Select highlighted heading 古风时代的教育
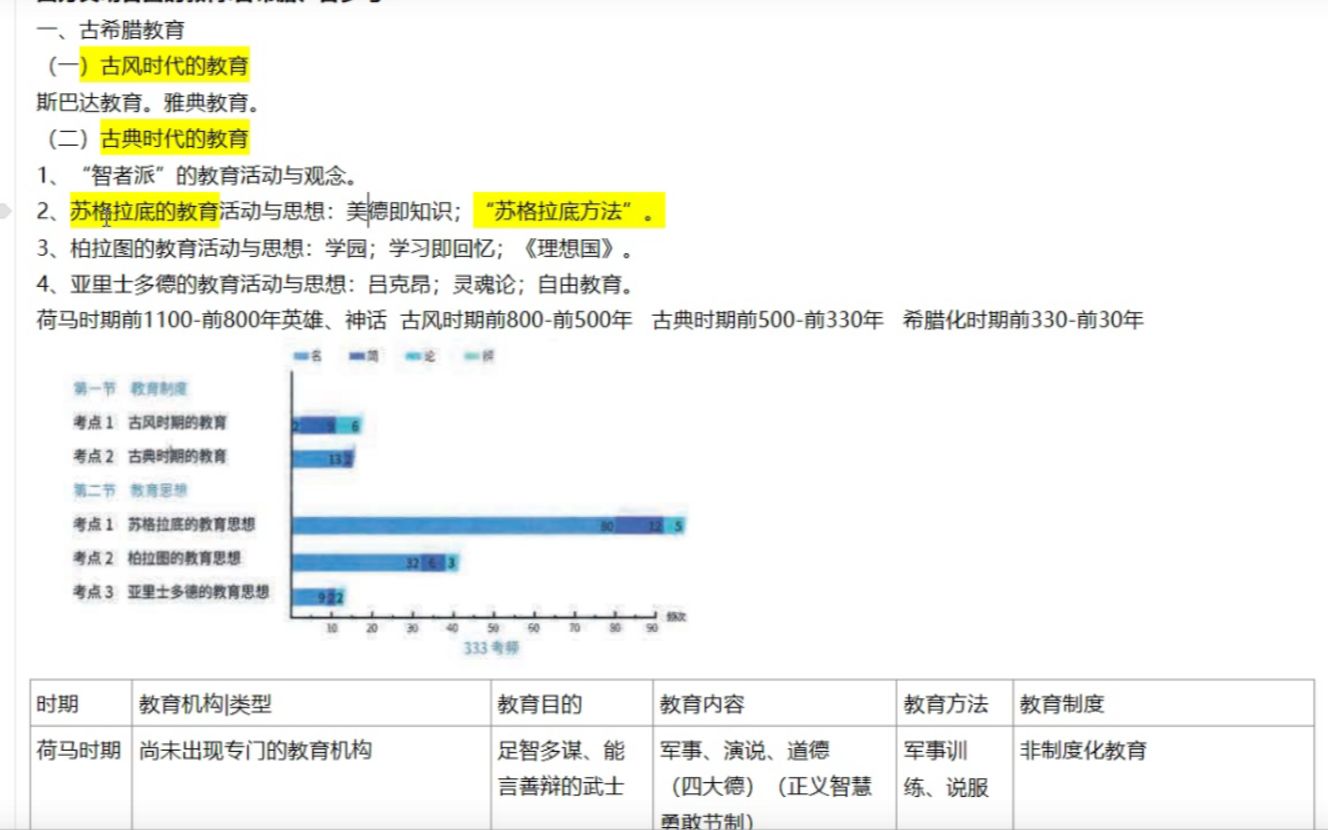Screen dimensions: 1328x830 (175, 67)
